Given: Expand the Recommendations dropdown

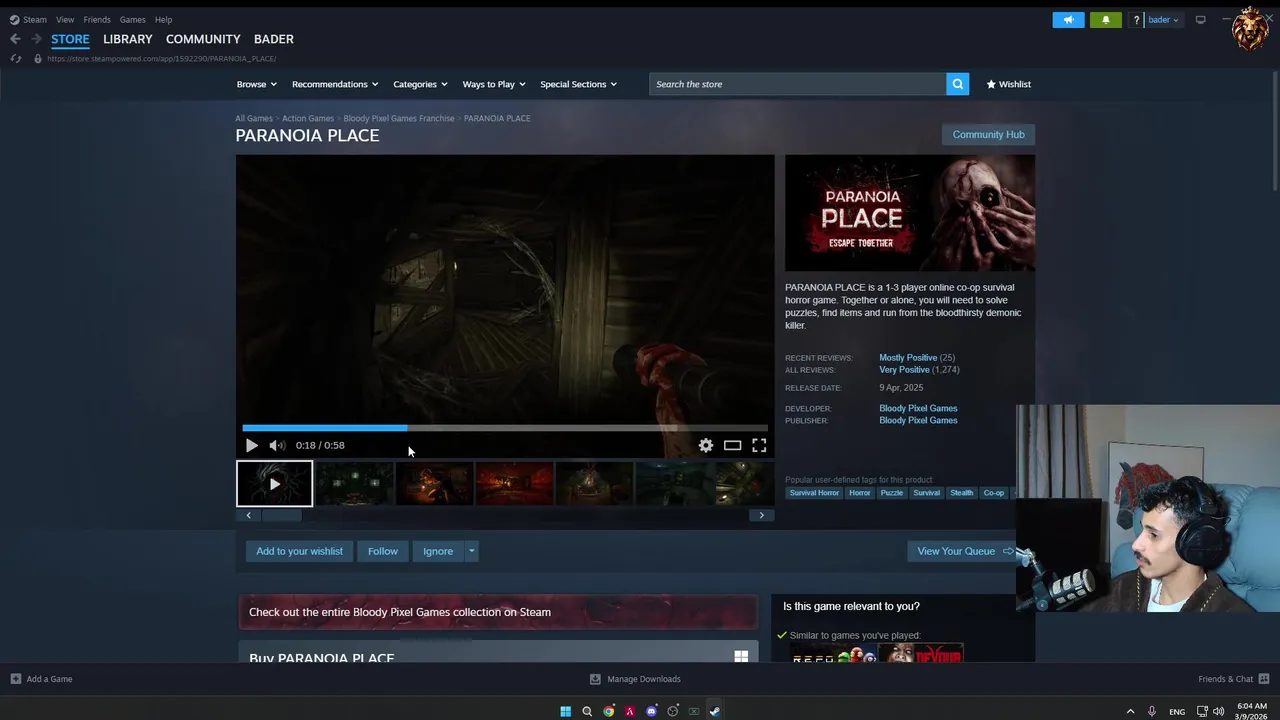Looking at the screenshot, I should 335,84.
